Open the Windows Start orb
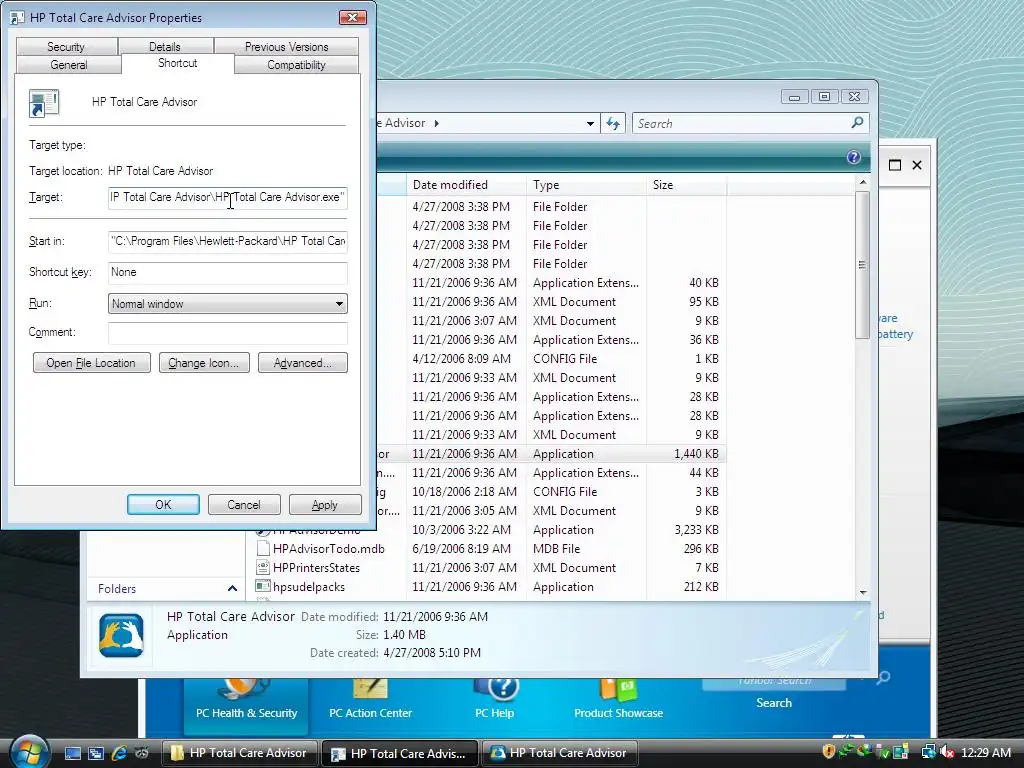Image resolution: width=1024 pixels, height=768 pixels. point(29,752)
